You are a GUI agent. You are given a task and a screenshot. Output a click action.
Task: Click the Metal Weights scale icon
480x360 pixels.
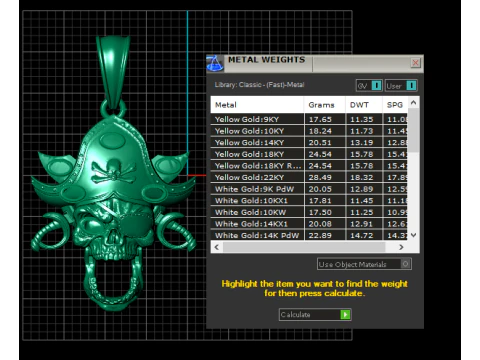click(x=215, y=64)
